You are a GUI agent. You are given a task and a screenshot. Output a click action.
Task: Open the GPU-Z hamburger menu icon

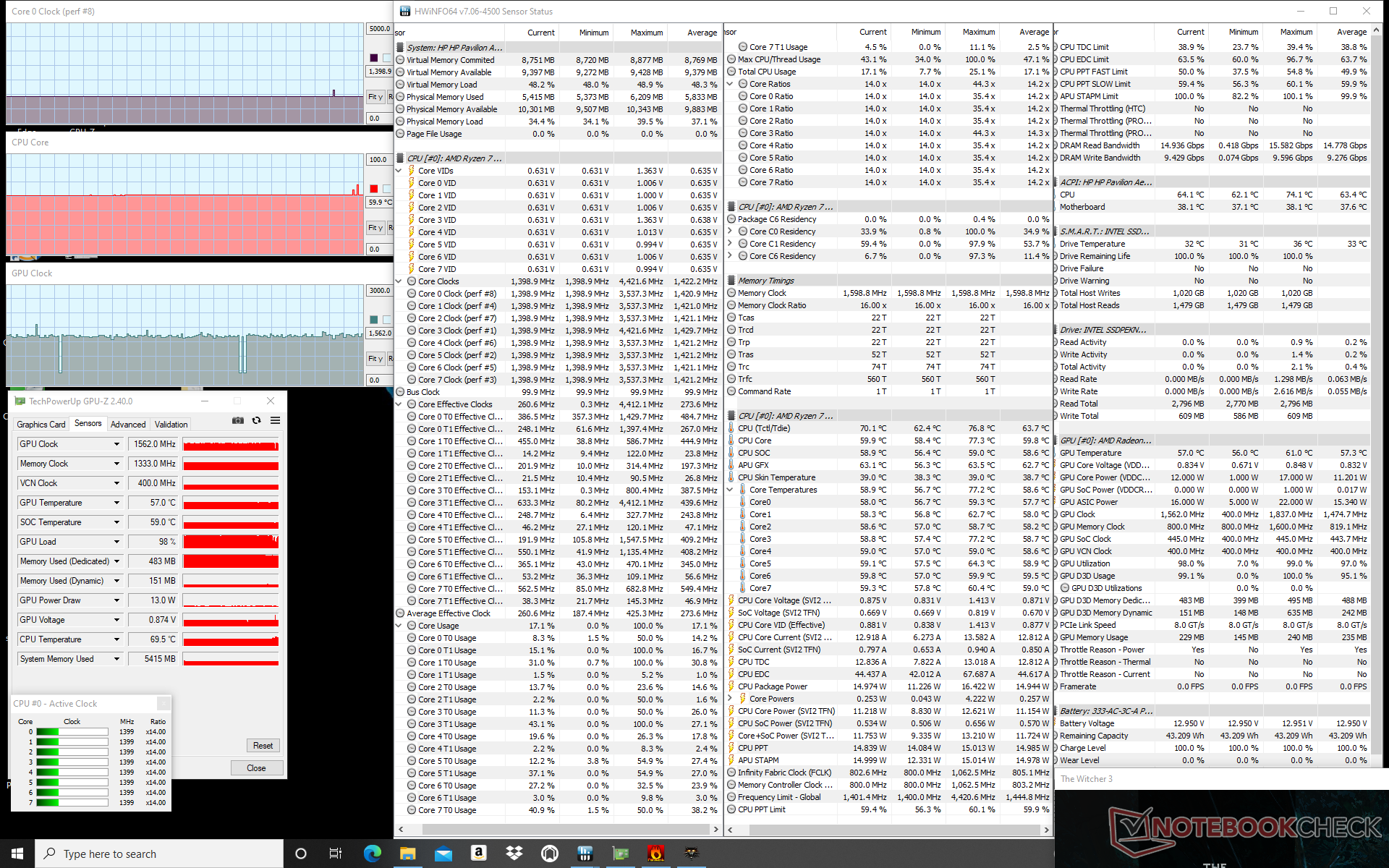275,420
